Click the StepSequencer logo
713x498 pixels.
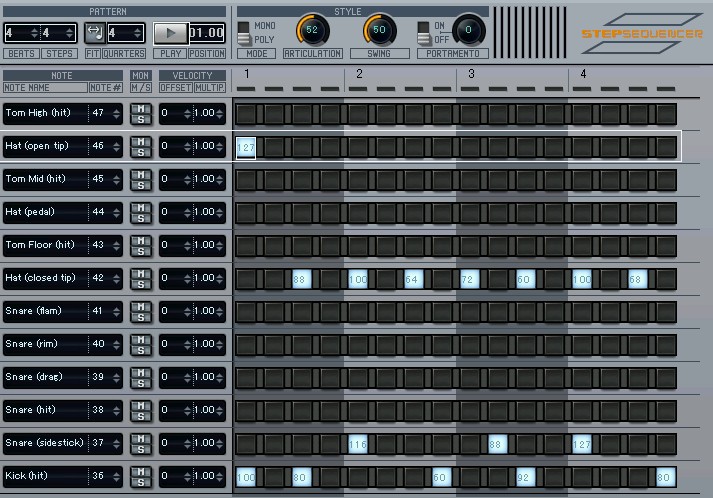(642, 33)
